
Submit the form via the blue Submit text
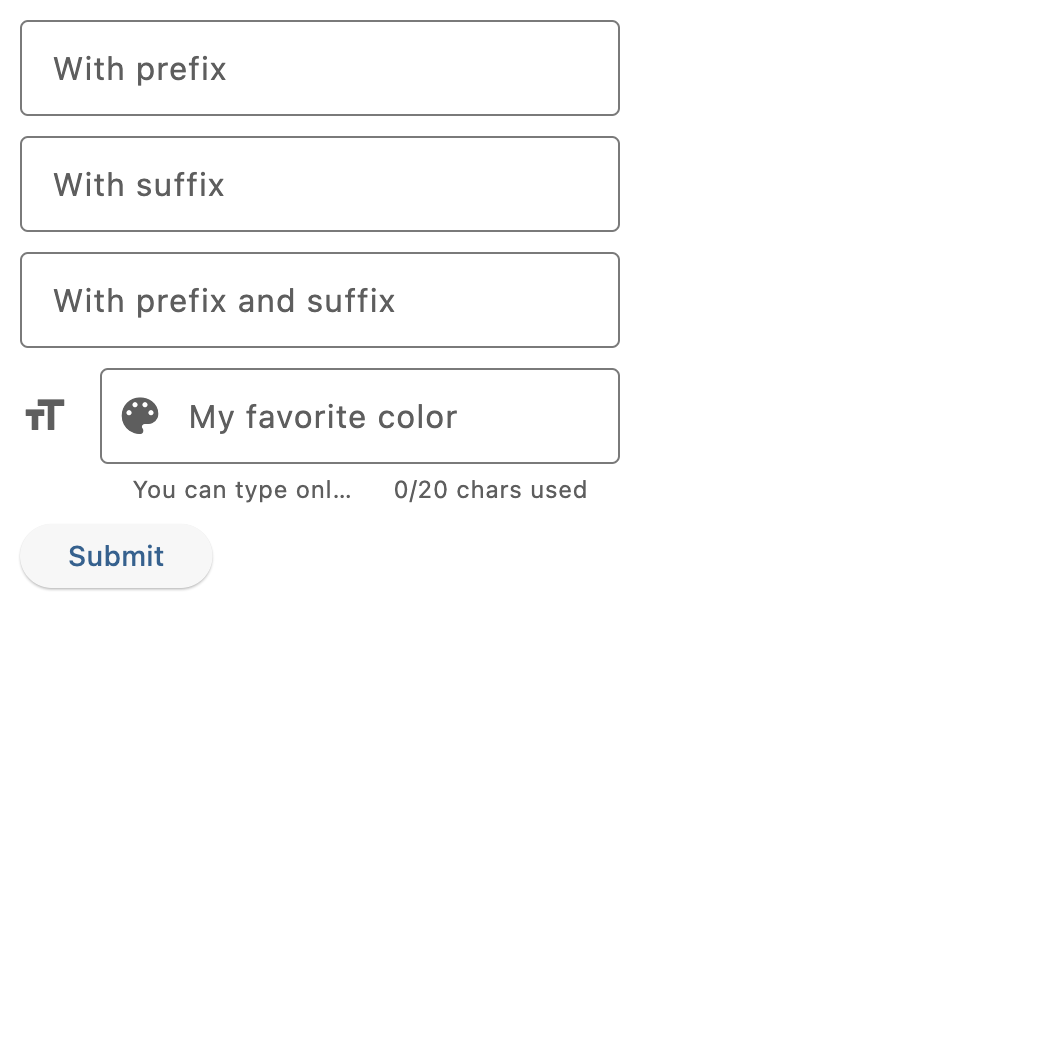coord(116,556)
